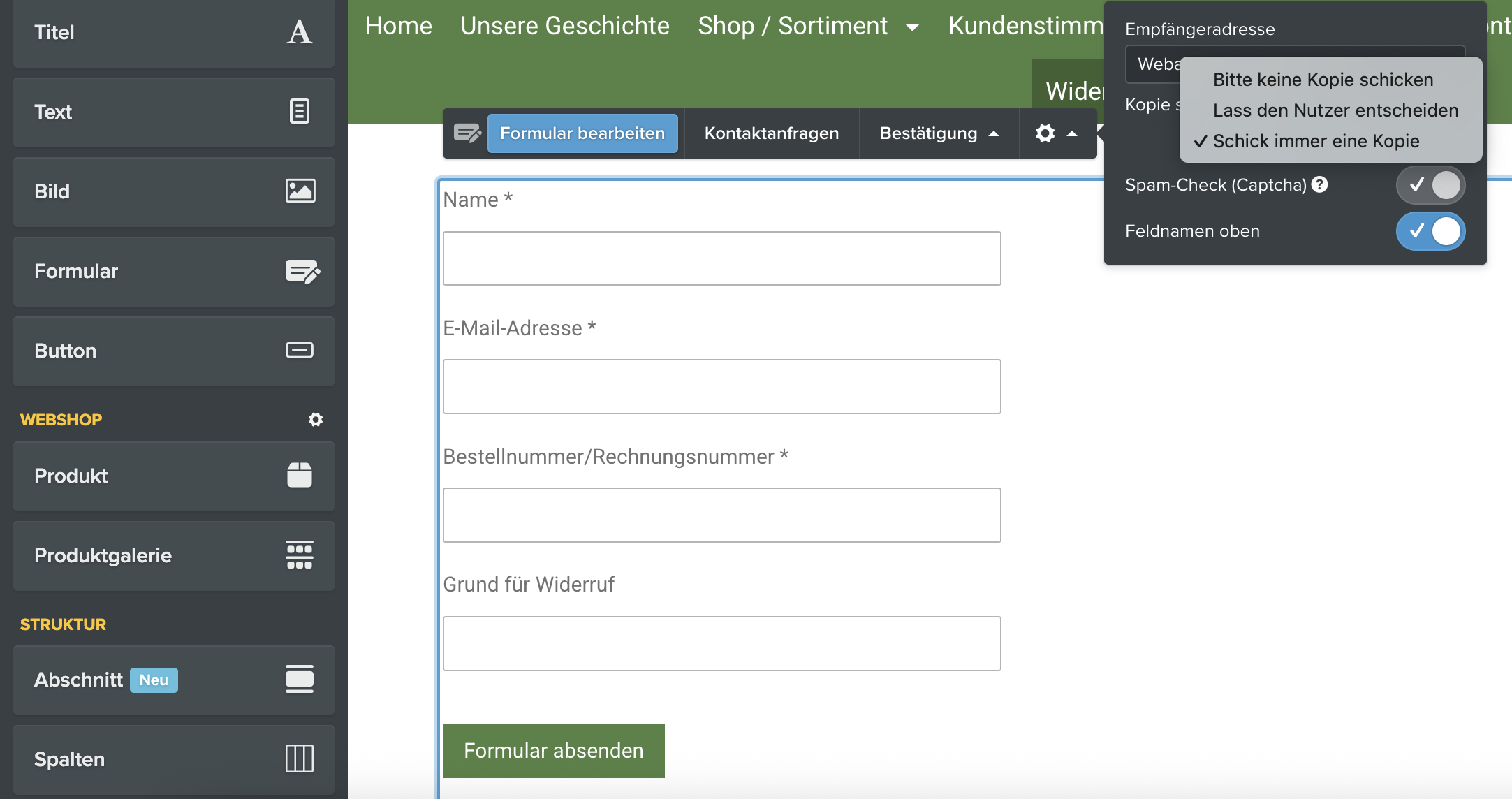The height and width of the screenshot is (799, 1512).
Task: Click the Formular element pencil-form icon
Action: (302, 271)
